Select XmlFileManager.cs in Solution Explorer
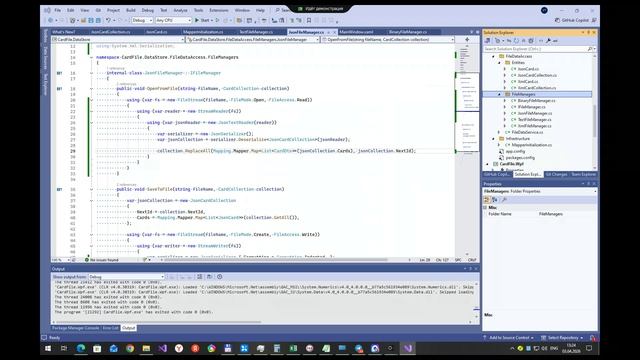 tap(534, 126)
